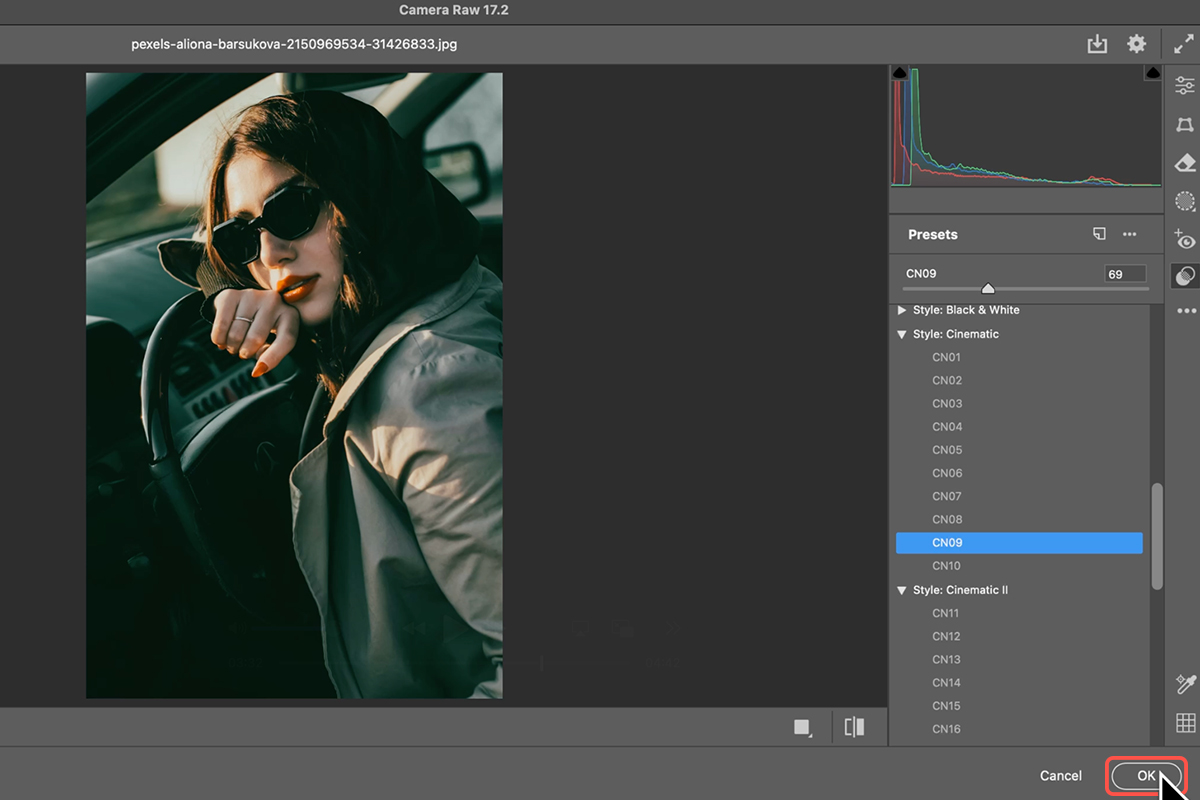1200x800 pixels.
Task: Open the Edit adjustments sliders panel
Action: pyautogui.click(x=1185, y=87)
